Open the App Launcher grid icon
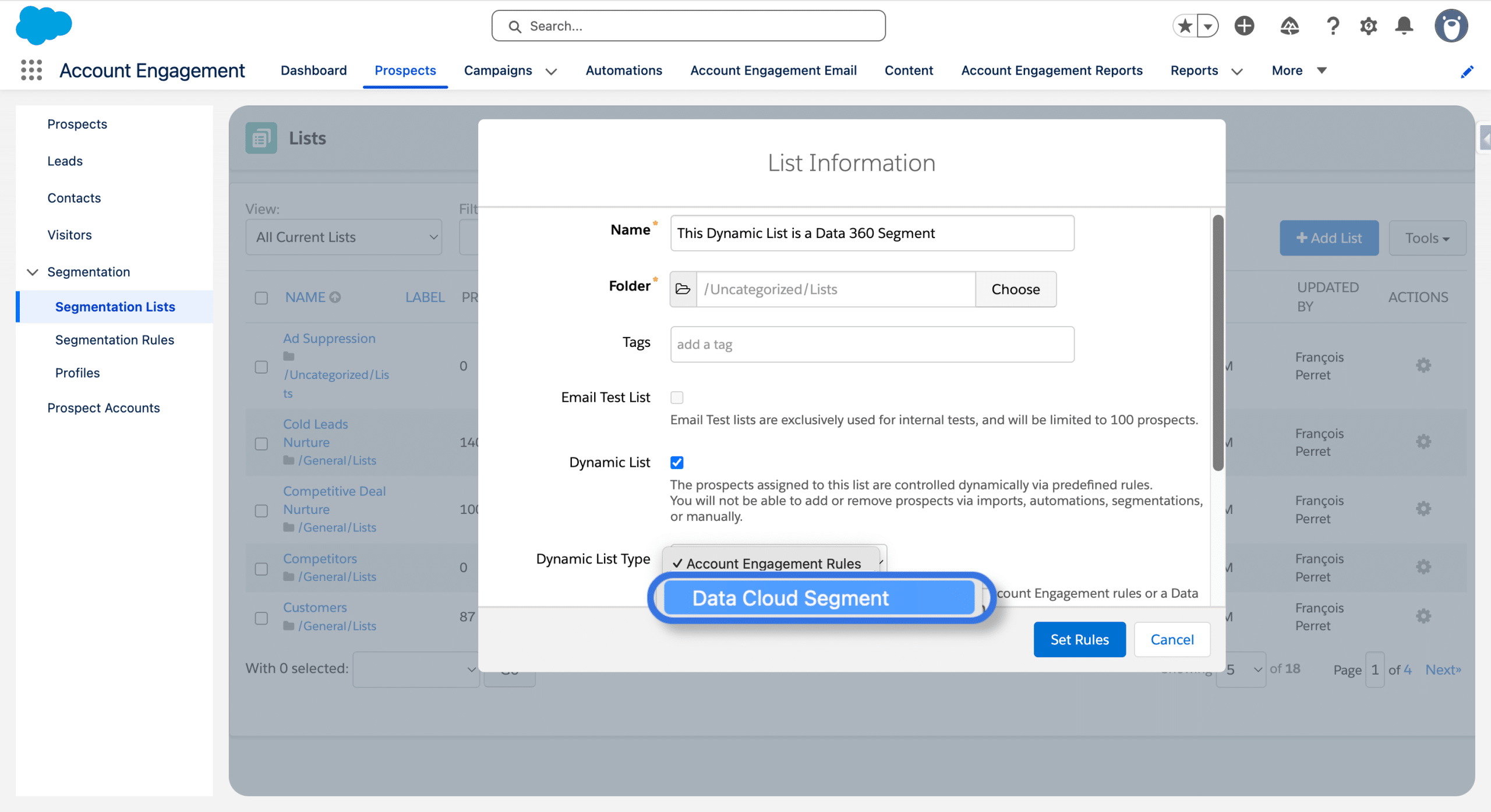This screenshot has height=812, width=1491. (x=31, y=70)
